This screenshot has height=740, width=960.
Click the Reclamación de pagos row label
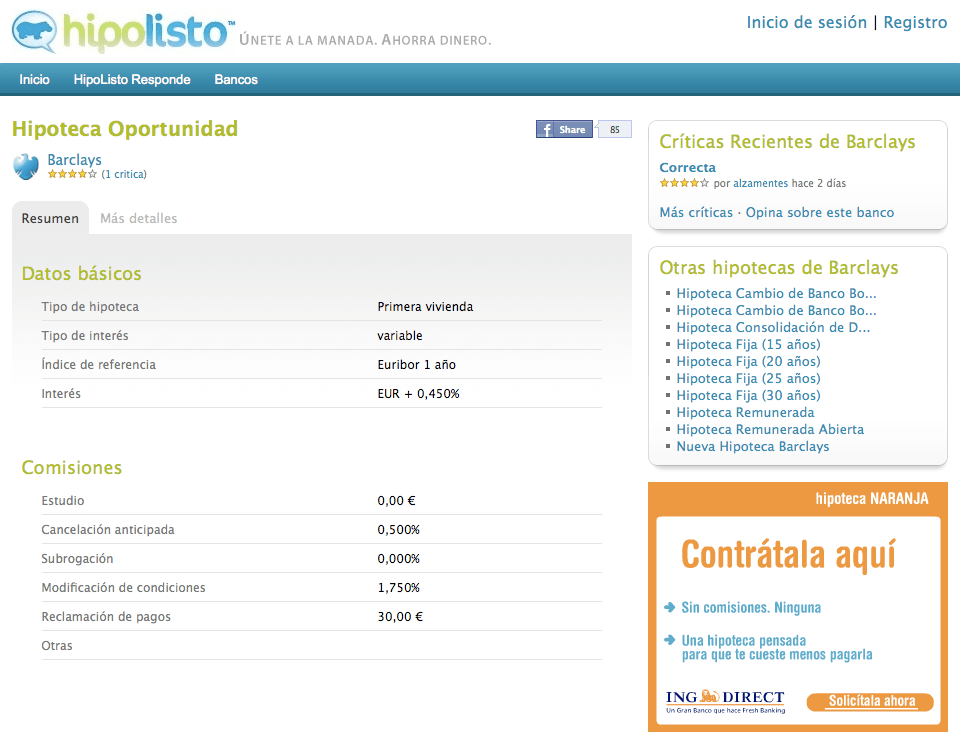(x=106, y=616)
